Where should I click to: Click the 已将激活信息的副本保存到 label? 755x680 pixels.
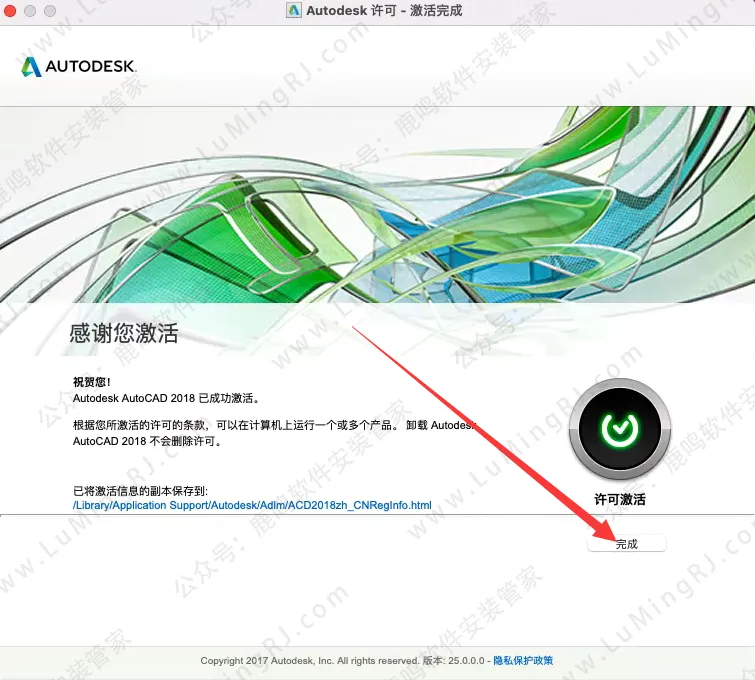(140, 491)
